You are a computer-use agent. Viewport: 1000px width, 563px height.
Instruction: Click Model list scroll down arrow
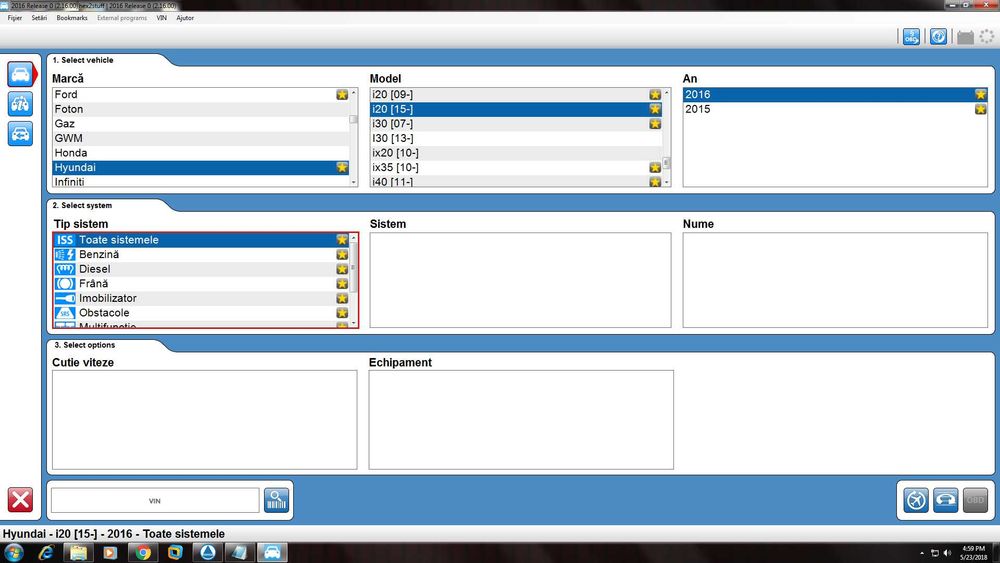click(x=666, y=182)
